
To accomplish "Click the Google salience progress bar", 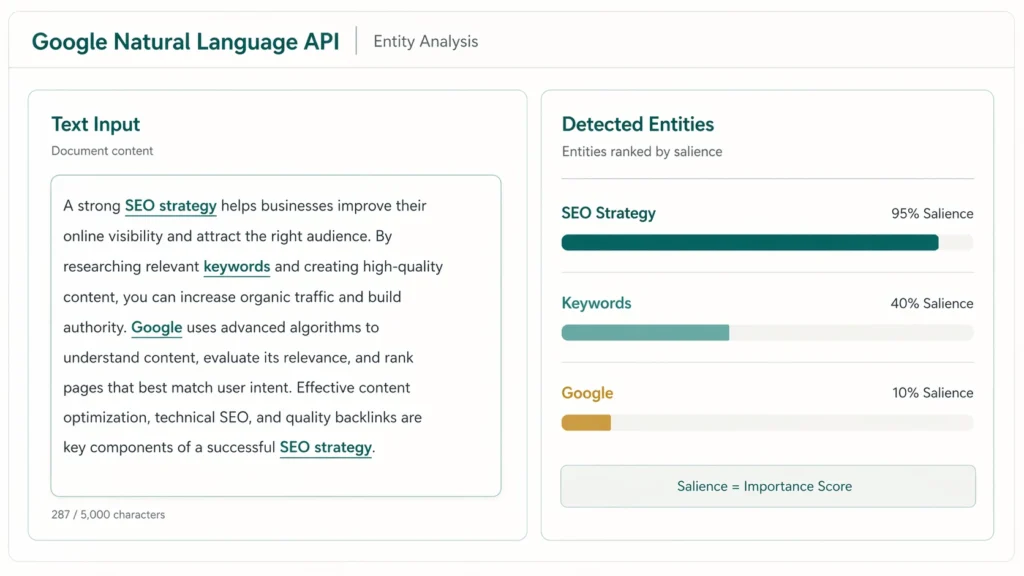I will coord(767,423).
